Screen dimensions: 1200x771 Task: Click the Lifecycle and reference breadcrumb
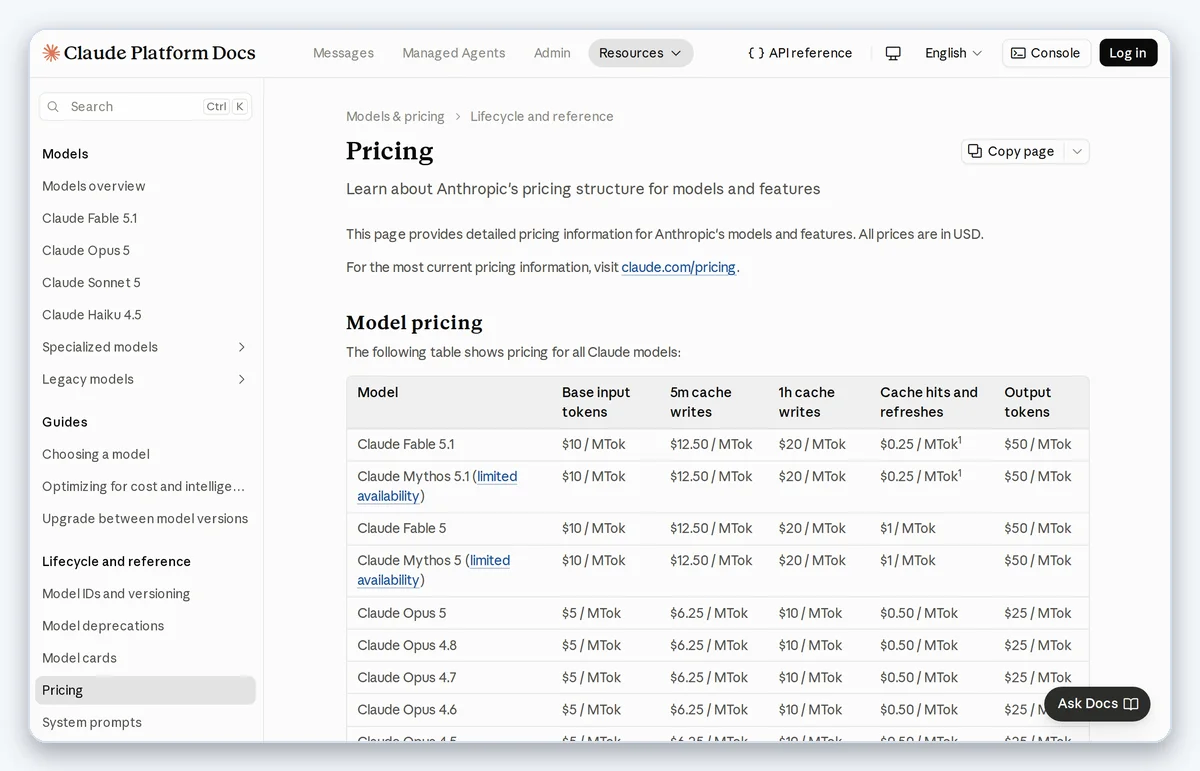[x=542, y=116]
